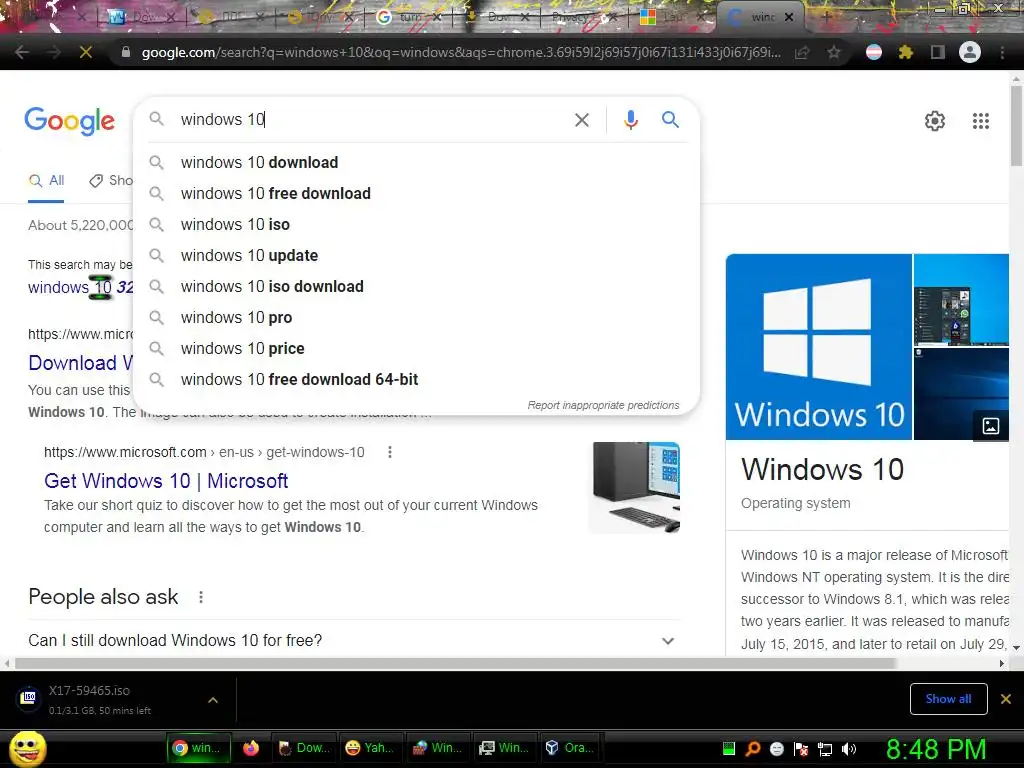Click inside the 'windows 10' search field
The height and width of the screenshot is (768, 1024).
pyautogui.click(x=372, y=120)
